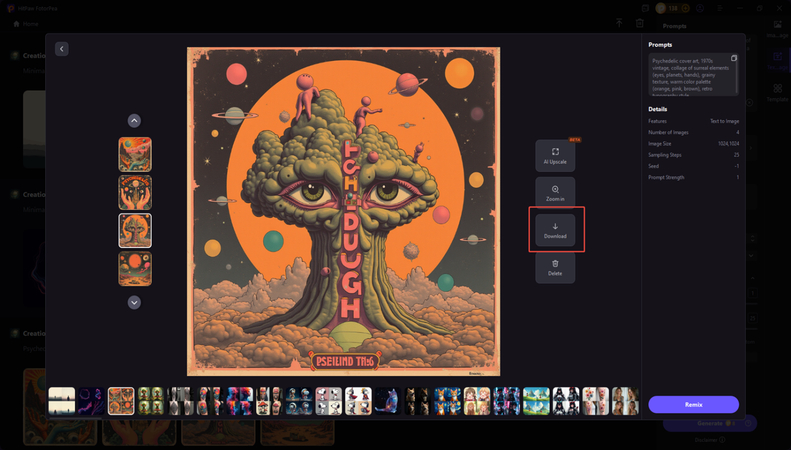The width and height of the screenshot is (791, 450).
Task: Open the anime girls history thumbnail
Action: click(x=477, y=401)
